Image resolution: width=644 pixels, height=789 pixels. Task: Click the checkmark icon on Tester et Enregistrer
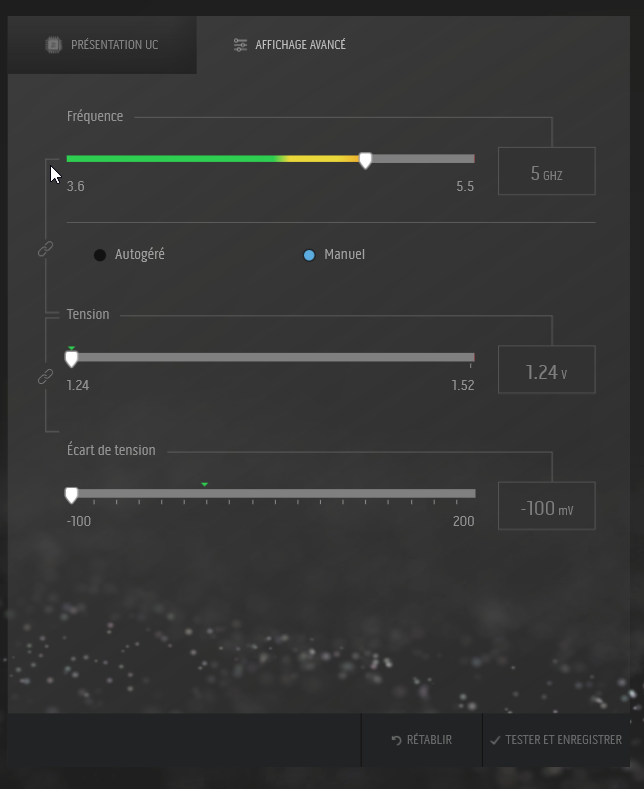pos(495,740)
